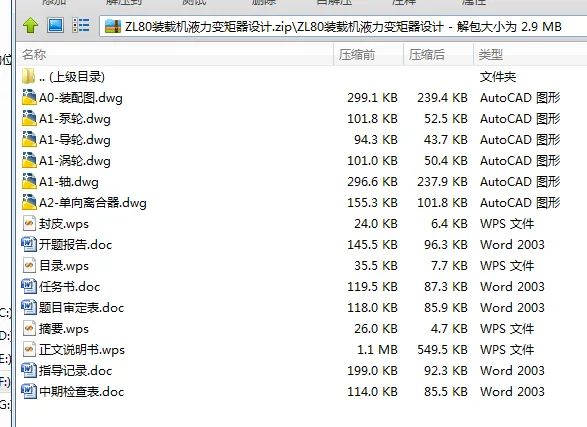The height and width of the screenshot is (427, 587).
Task: Click the 题目审定表.doc Word icon
Action: [x=29, y=307]
